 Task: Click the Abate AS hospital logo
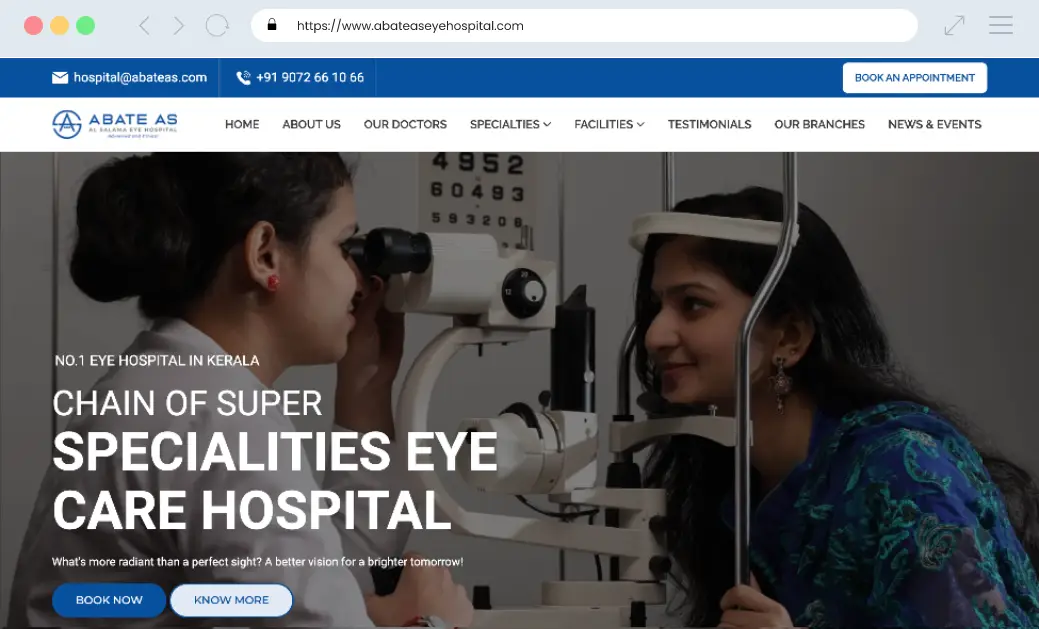coord(115,124)
